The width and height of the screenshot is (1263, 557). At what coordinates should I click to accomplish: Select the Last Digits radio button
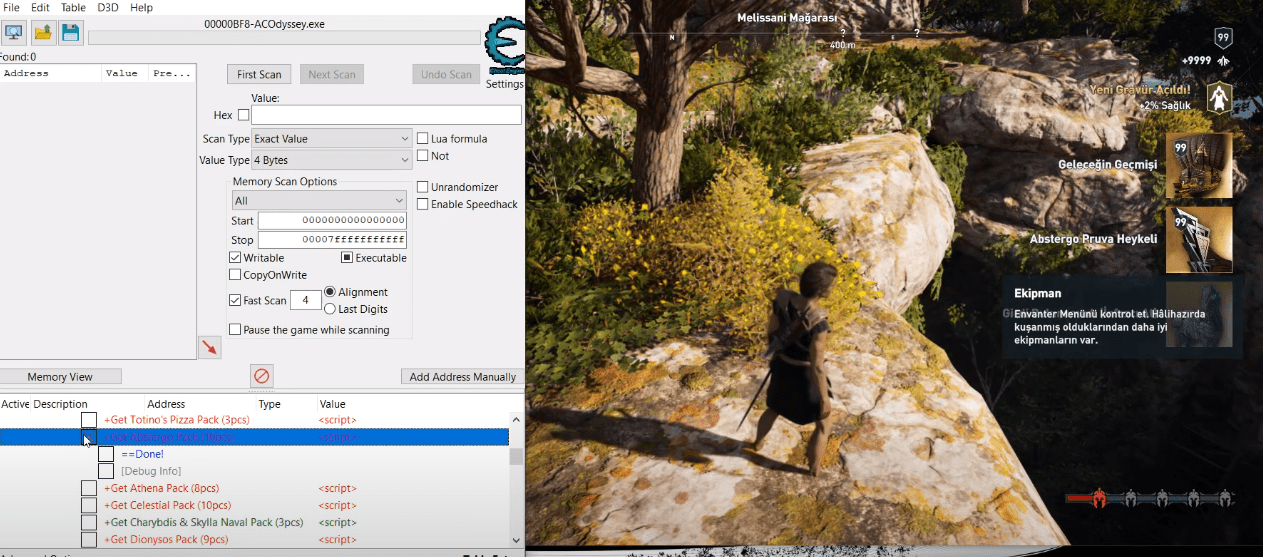(x=330, y=309)
